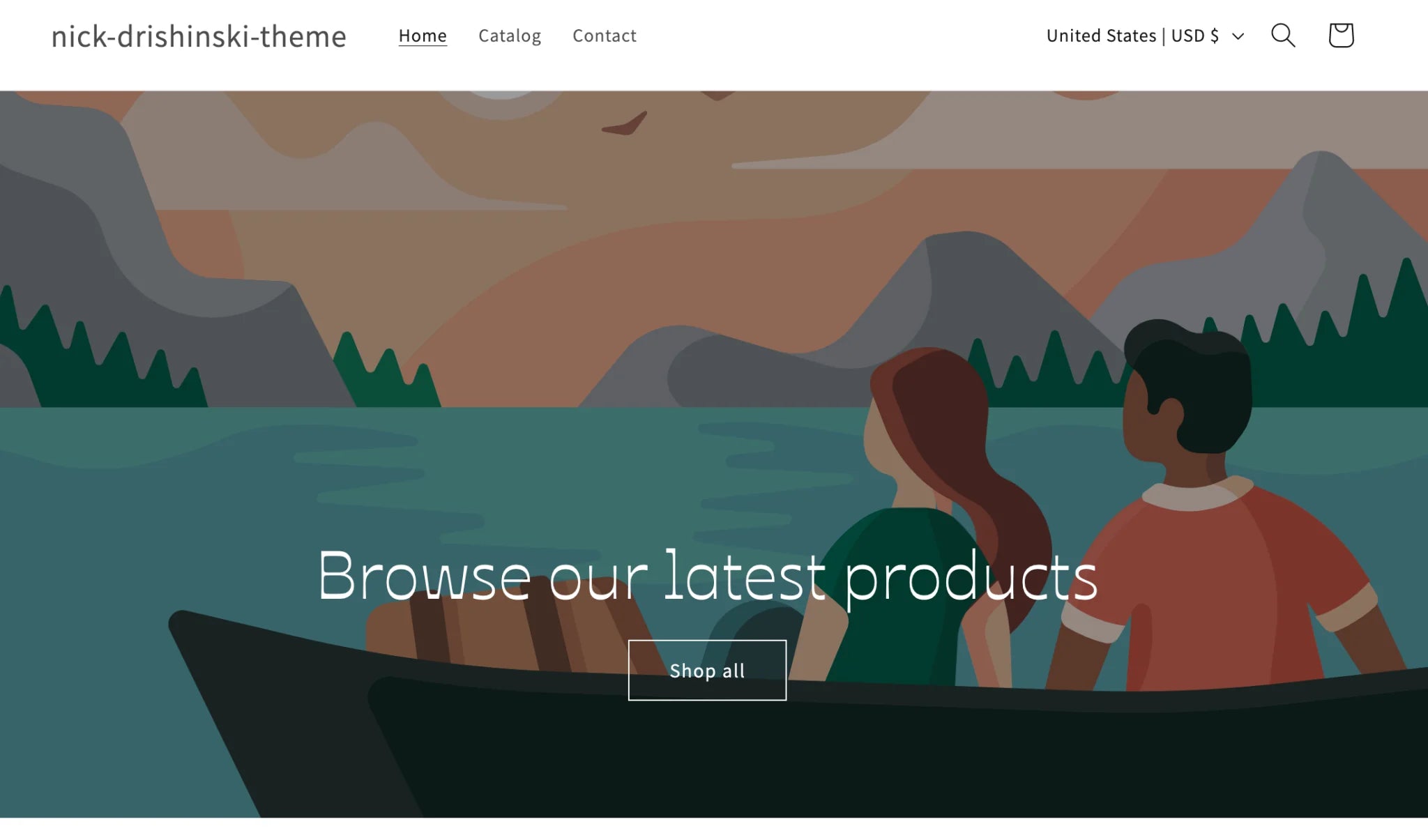Click the flying bird in the banner

(625, 124)
